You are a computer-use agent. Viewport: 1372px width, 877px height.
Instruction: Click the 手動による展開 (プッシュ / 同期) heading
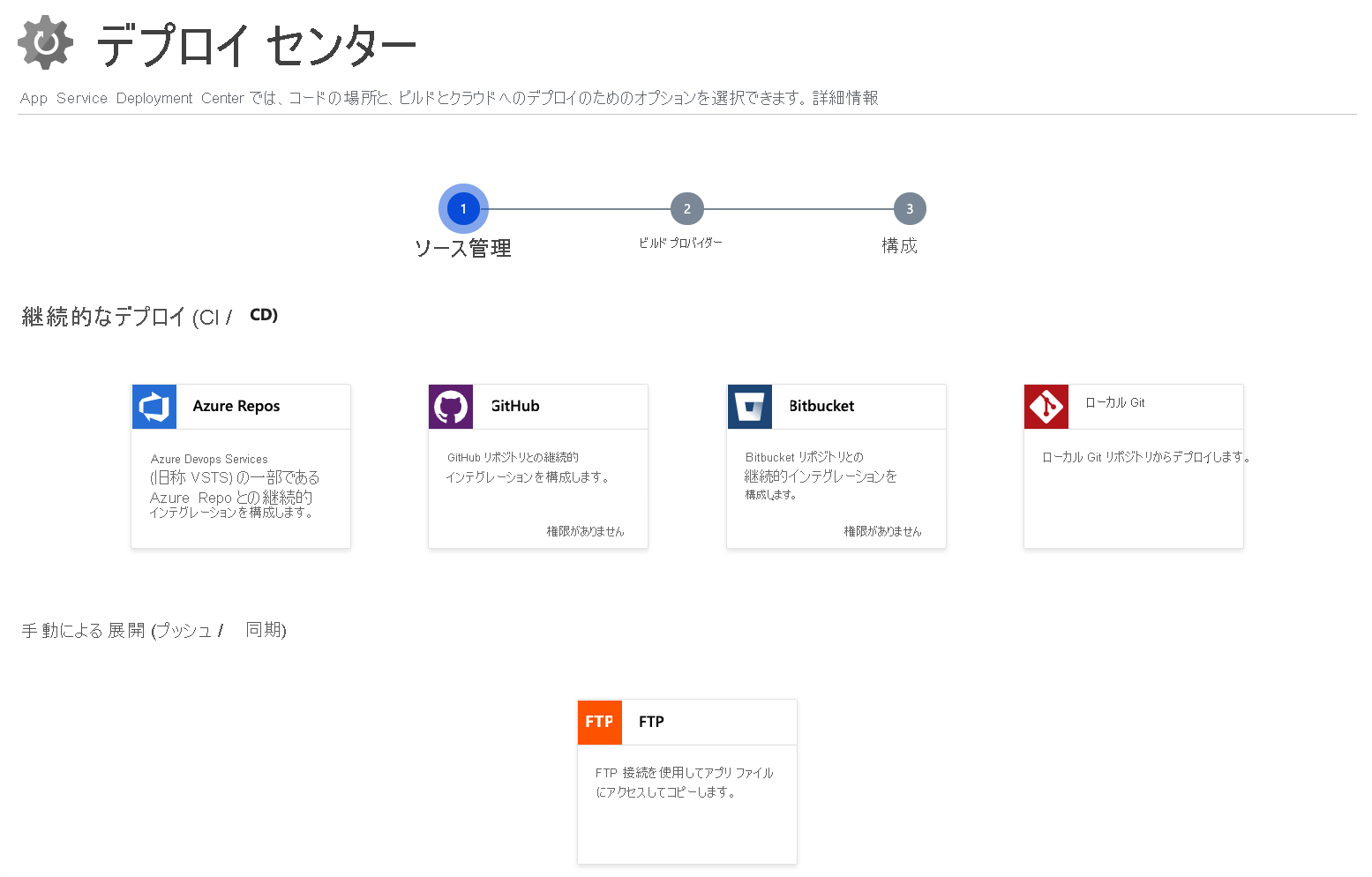click(x=154, y=630)
